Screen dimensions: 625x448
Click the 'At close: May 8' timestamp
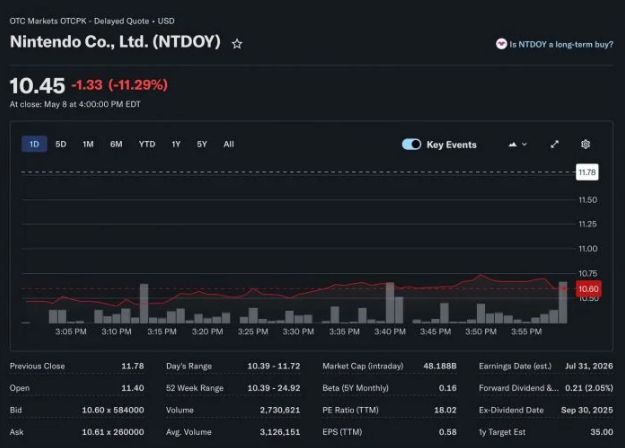tap(75, 104)
